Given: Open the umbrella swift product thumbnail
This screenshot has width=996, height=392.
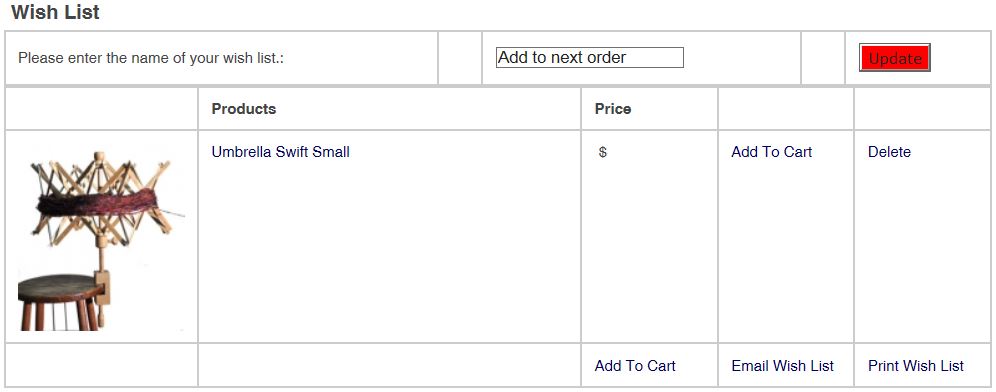Looking at the screenshot, I should click(102, 240).
